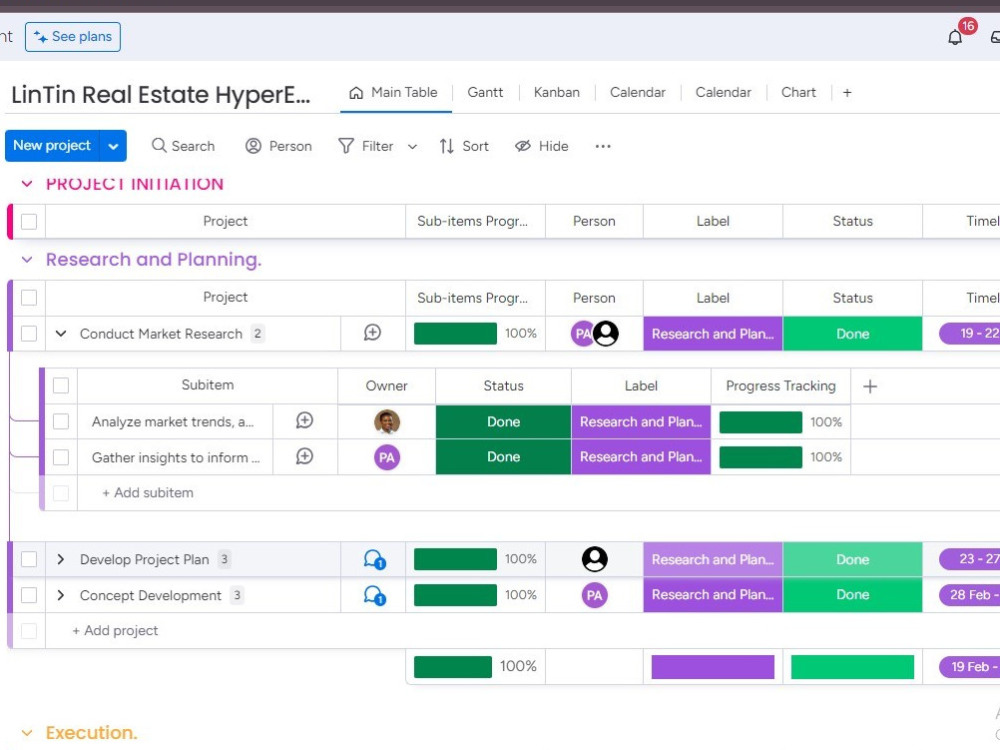Switch to the Kanban view tab
The height and width of the screenshot is (750, 1000).
557,92
